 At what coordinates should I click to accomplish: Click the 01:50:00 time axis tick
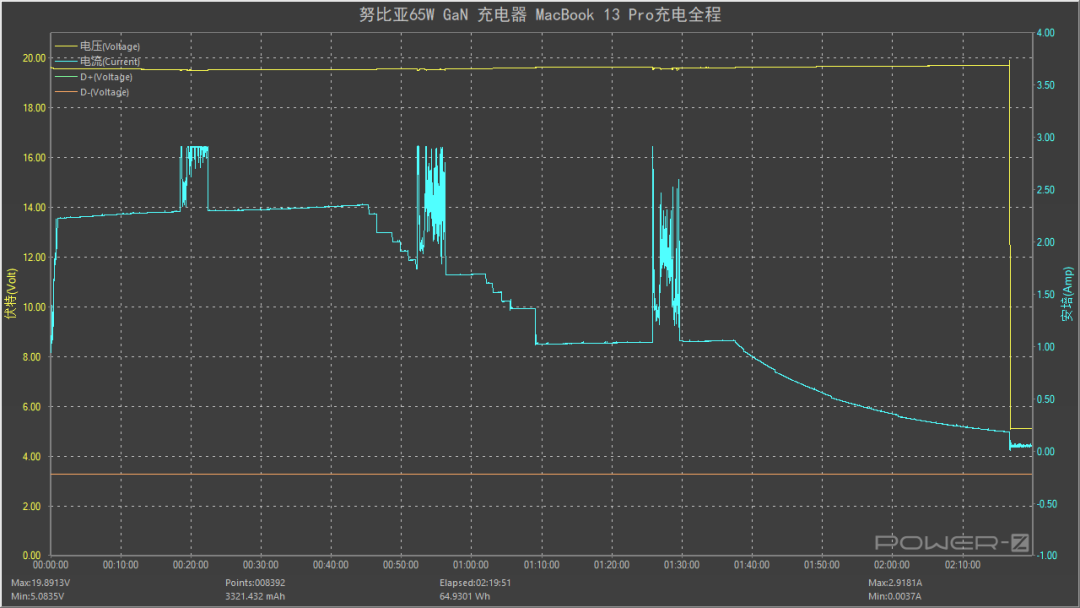click(822, 565)
